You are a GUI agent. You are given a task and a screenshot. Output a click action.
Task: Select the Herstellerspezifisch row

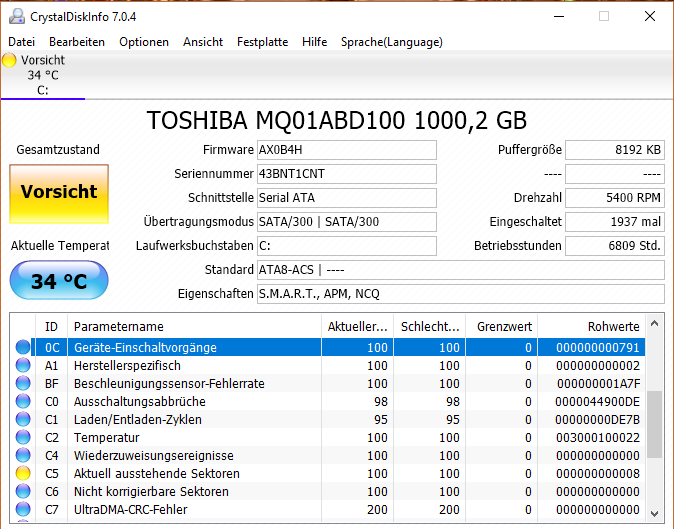tap(330, 365)
